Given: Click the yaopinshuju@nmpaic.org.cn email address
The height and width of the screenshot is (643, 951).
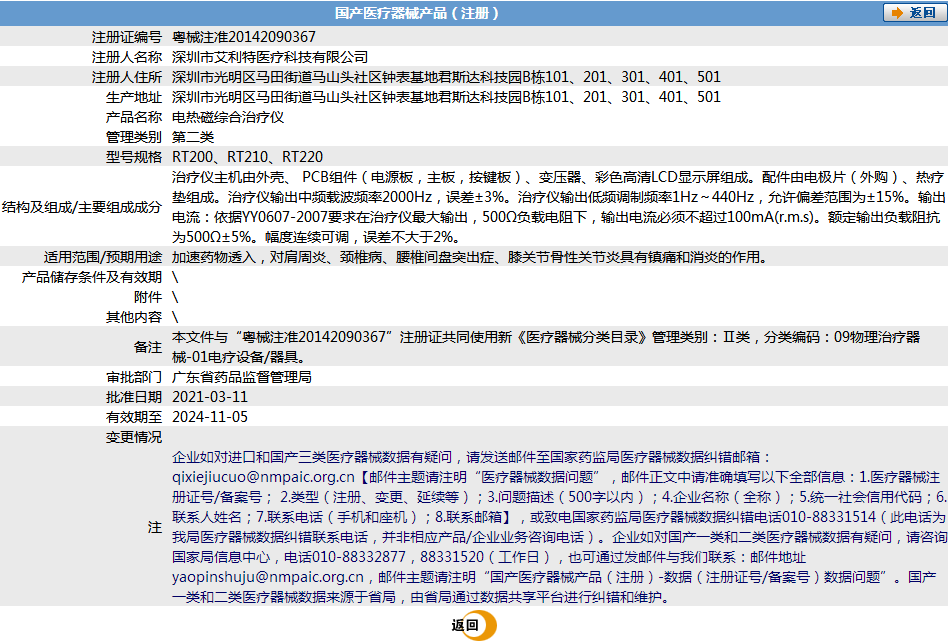Looking at the screenshot, I should (268, 577).
